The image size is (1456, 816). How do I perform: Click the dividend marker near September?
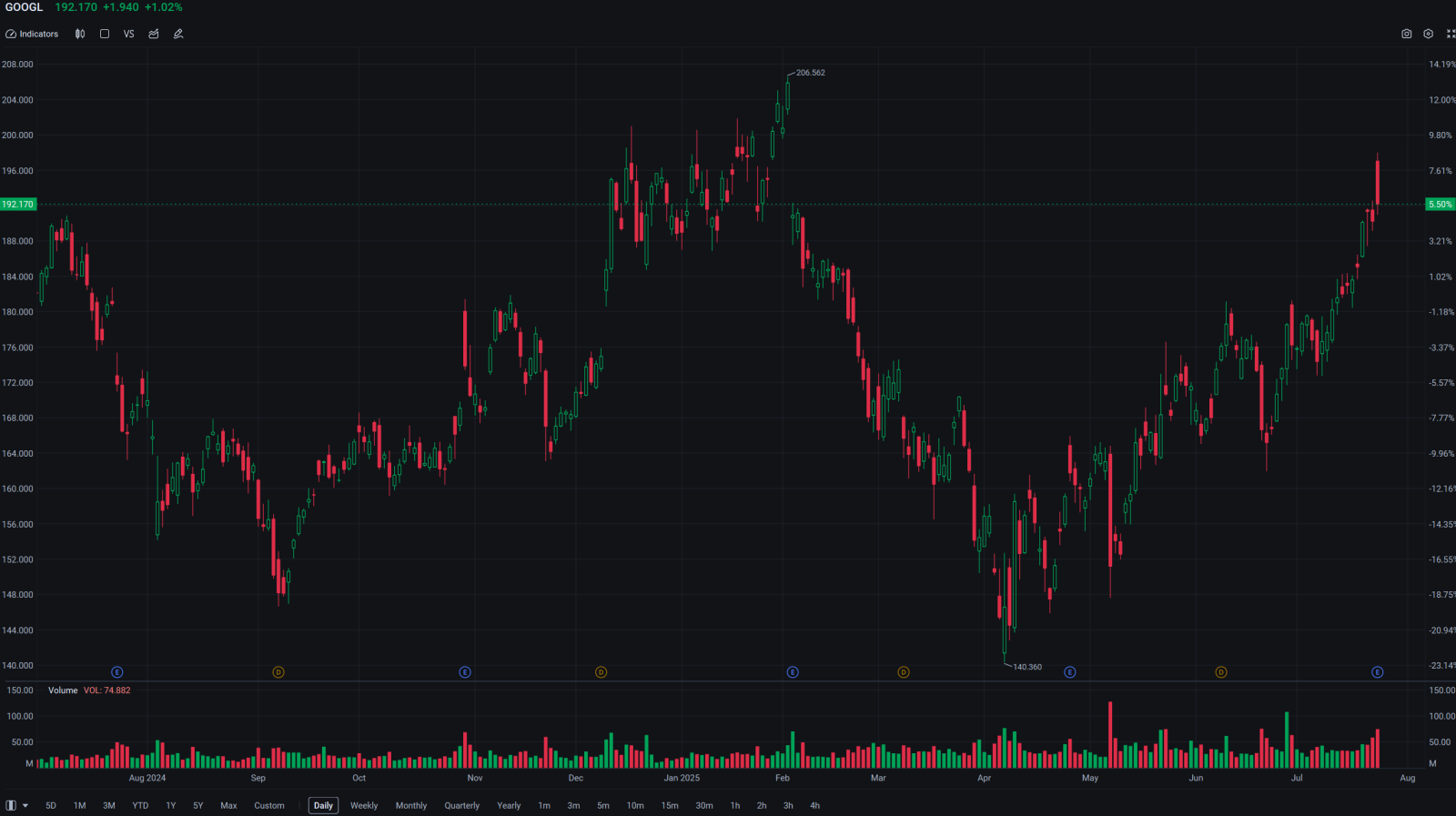point(278,672)
